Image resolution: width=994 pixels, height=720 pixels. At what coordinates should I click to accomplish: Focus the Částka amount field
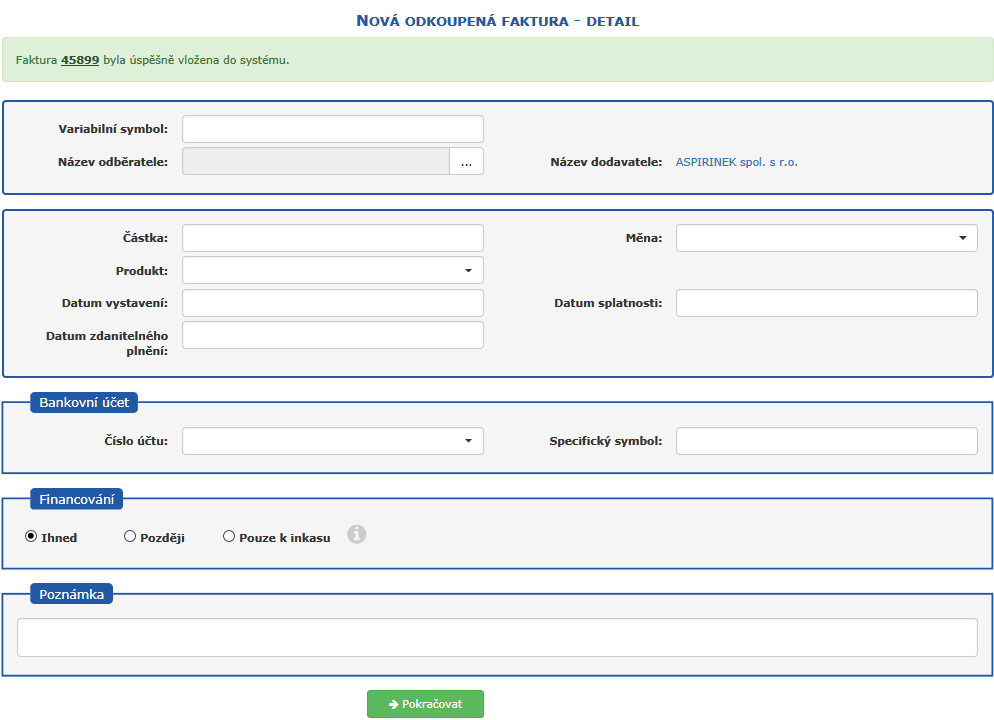point(333,238)
